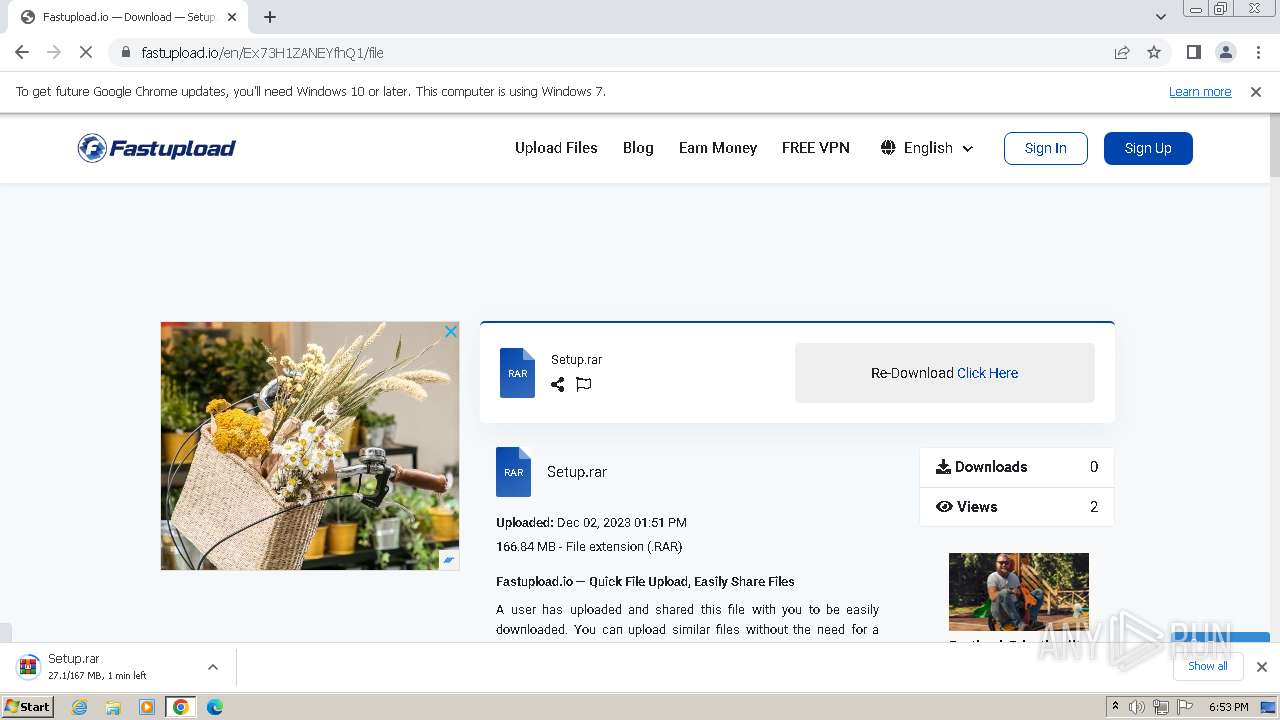Open the Learn more link
The height and width of the screenshot is (720, 1280).
click(1200, 91)
